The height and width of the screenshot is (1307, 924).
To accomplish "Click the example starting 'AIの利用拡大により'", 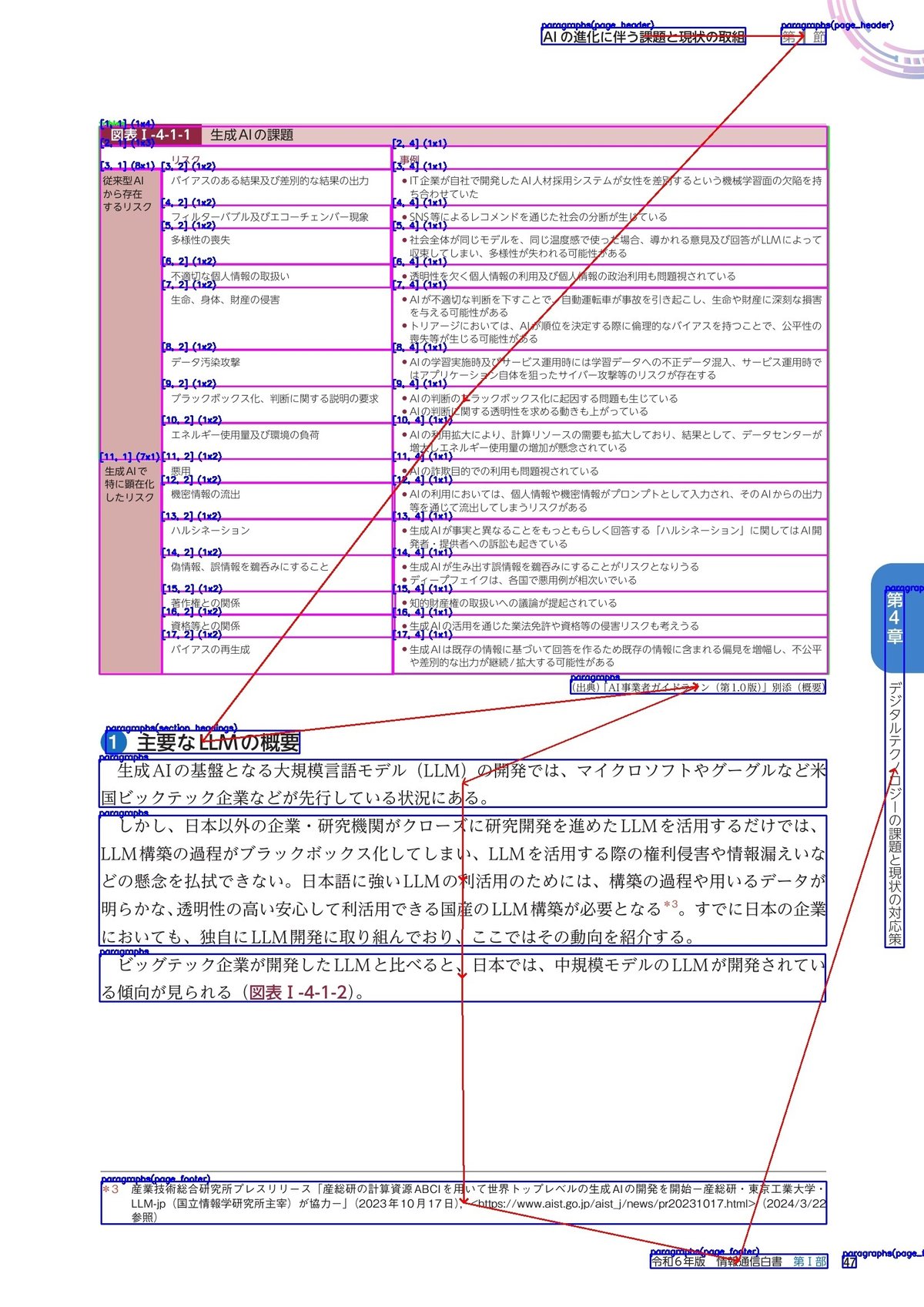I will 611,441.
